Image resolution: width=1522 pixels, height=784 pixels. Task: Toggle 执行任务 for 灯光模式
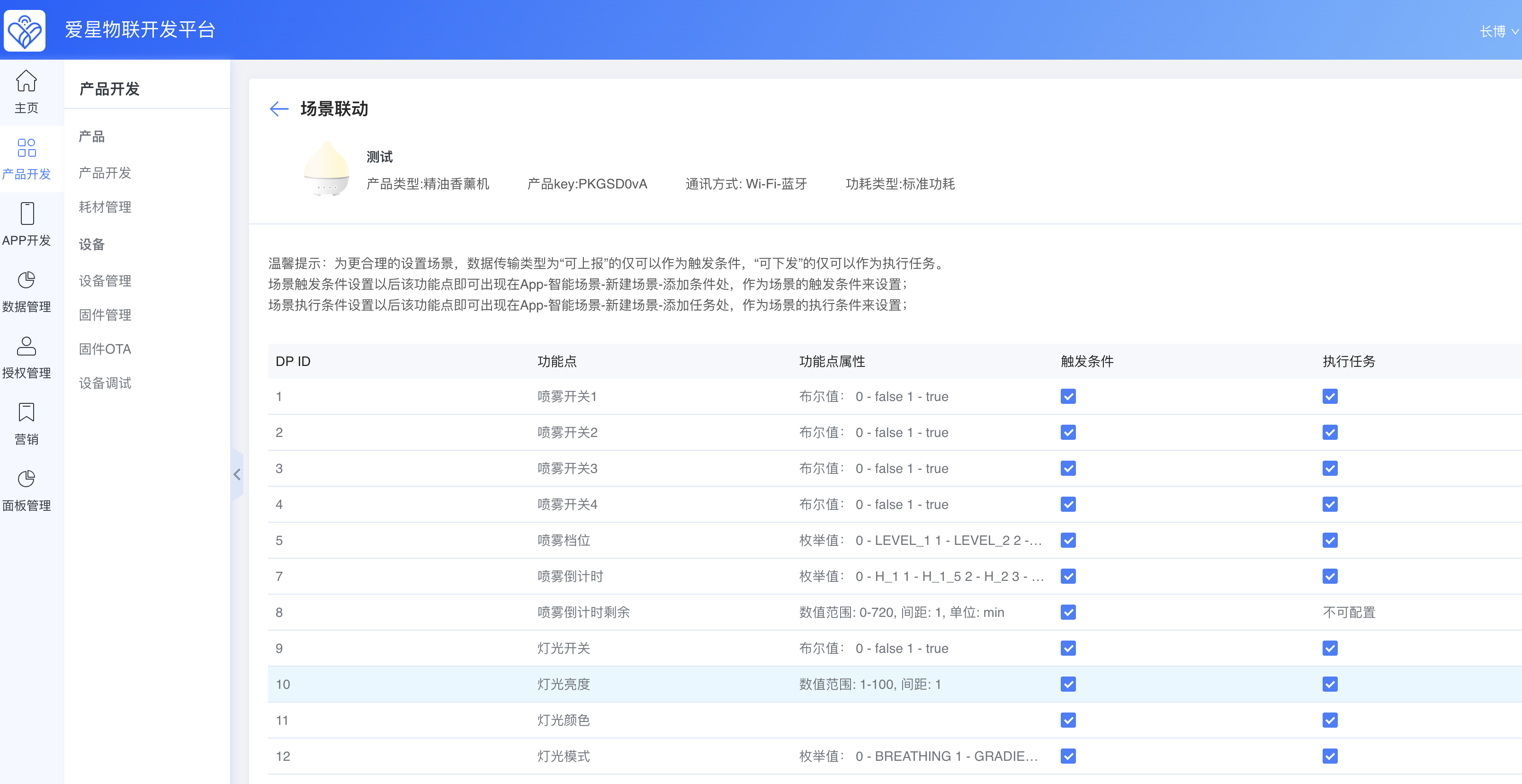[1330, 757]
